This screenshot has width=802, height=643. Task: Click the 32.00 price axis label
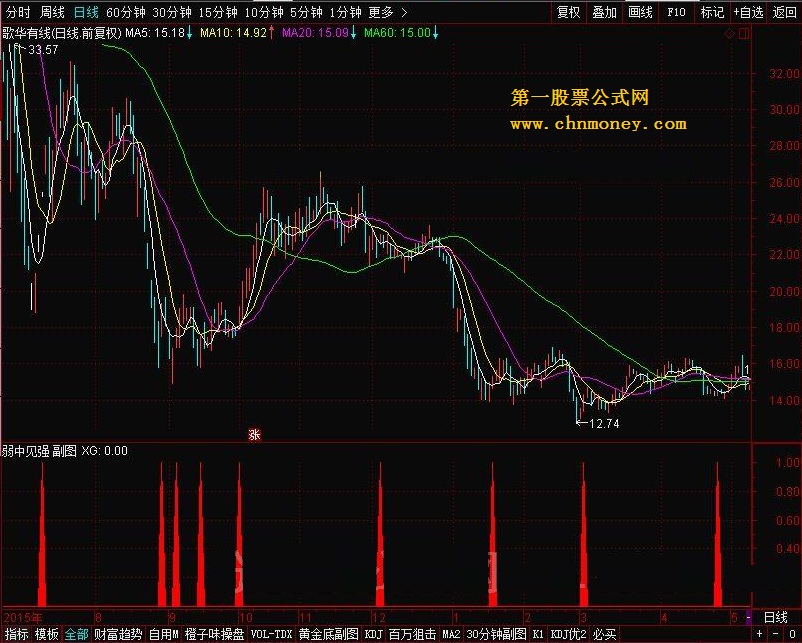pyautogui.click(x=784, y=74)
